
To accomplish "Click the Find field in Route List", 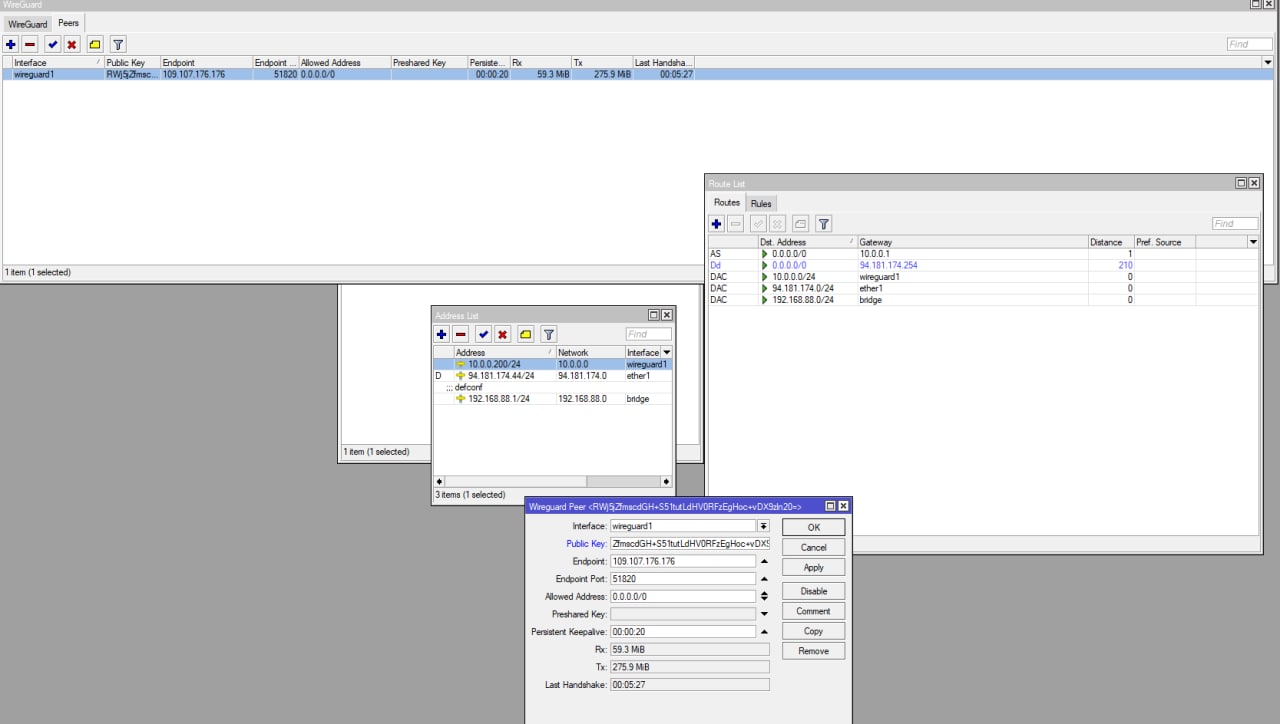I will point(1235,224).
